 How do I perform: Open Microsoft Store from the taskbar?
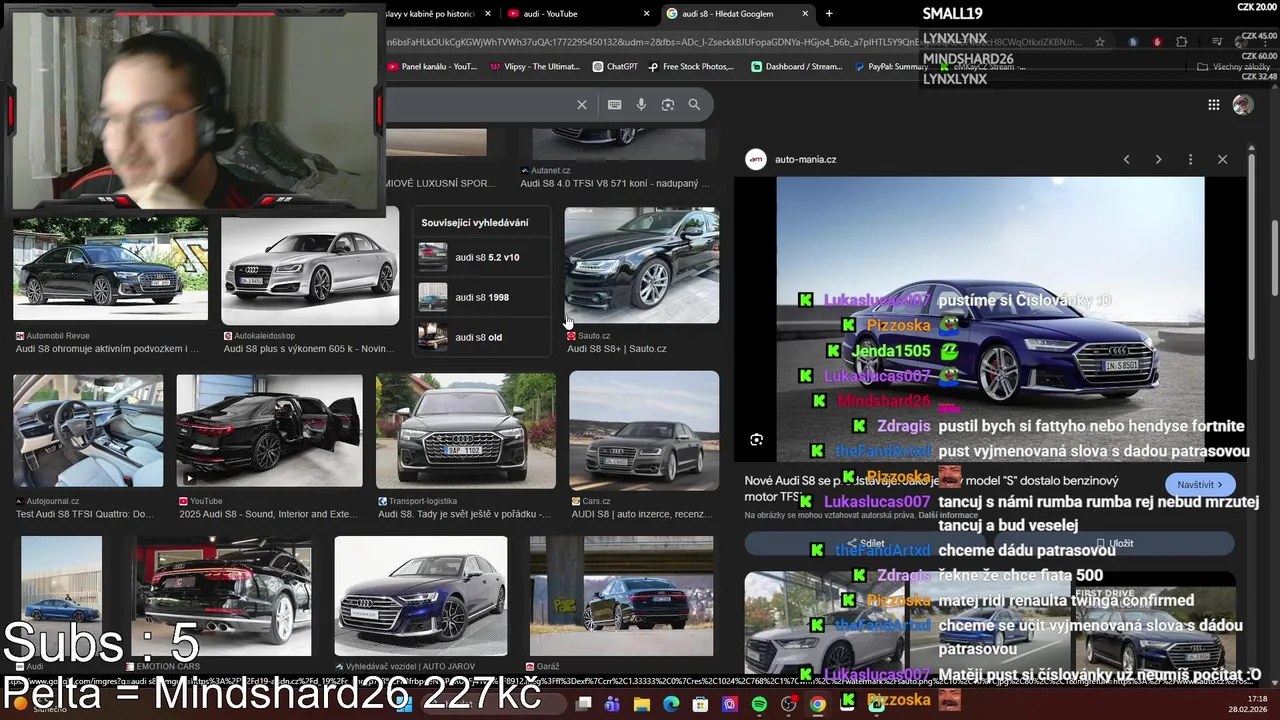click(701, 705)
